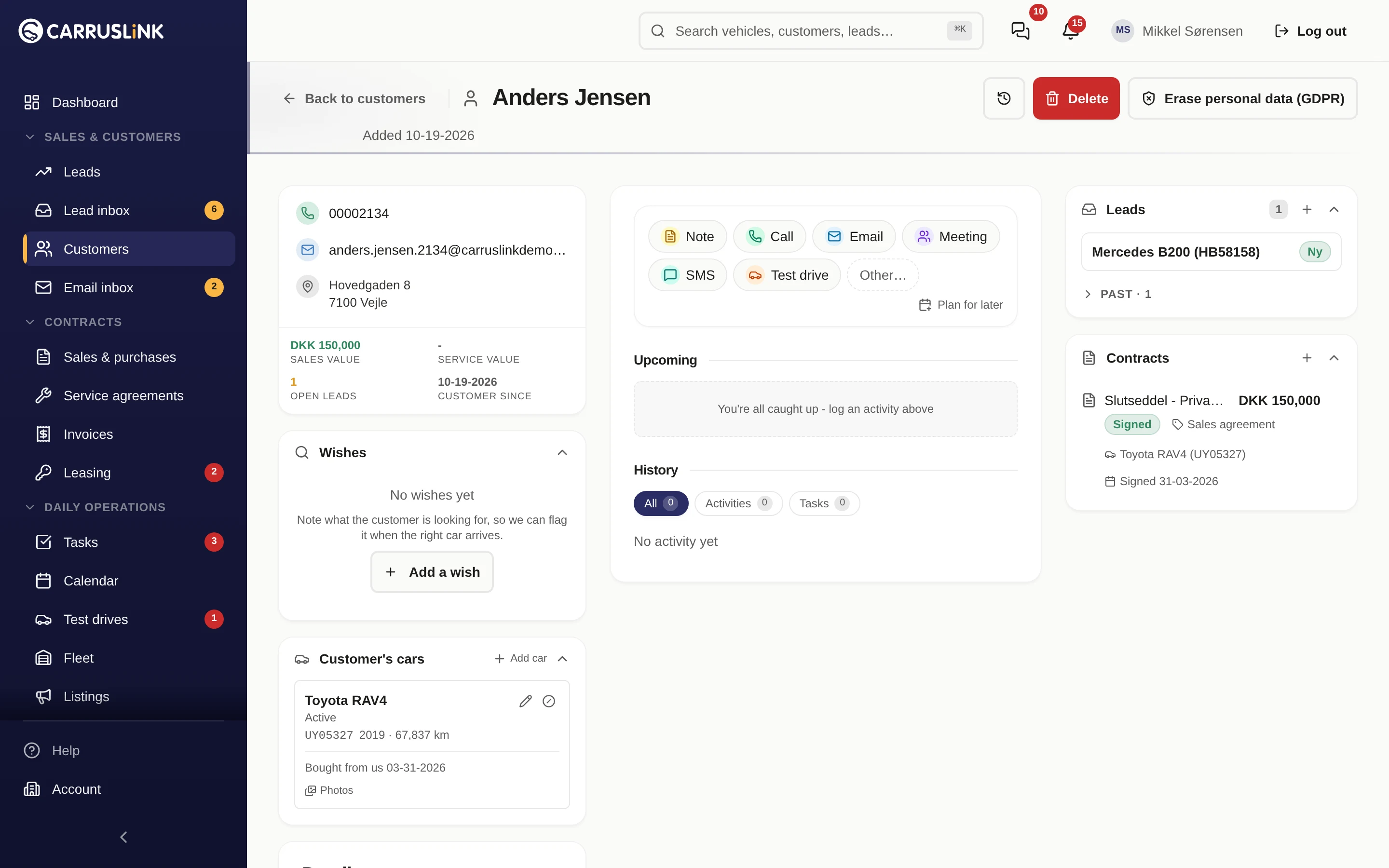
Task: Switch to the Activities history filter
Action: pos(739,503)
